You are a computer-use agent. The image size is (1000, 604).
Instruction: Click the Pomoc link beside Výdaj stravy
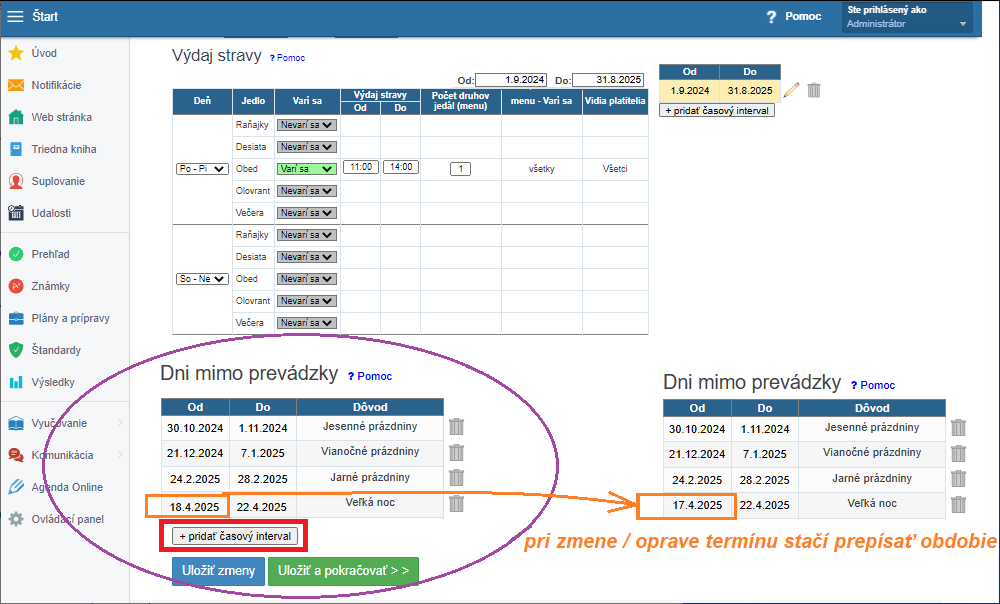click(x=287, y=58)
